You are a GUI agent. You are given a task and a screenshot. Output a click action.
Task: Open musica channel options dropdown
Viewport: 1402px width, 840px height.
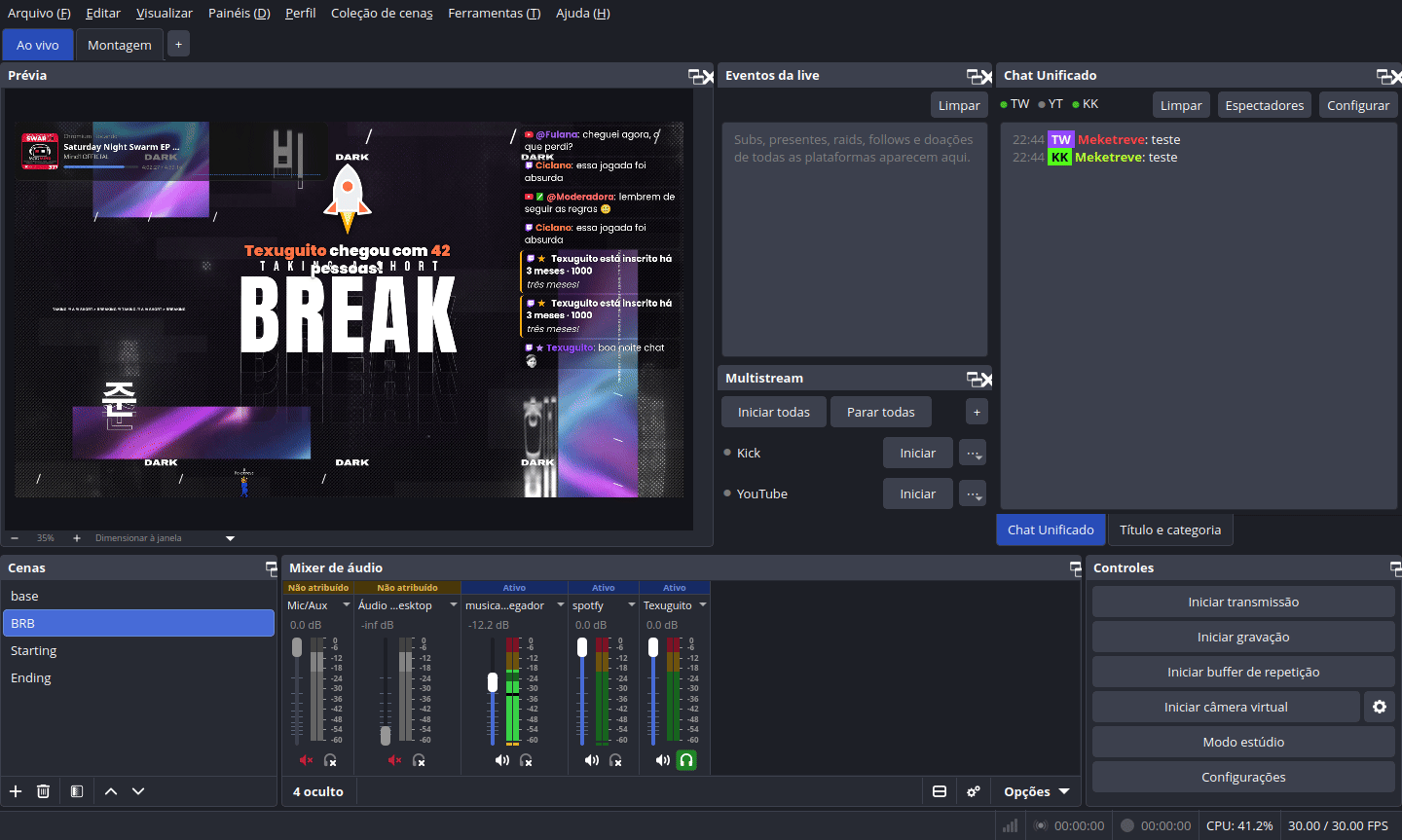point(560,604)
